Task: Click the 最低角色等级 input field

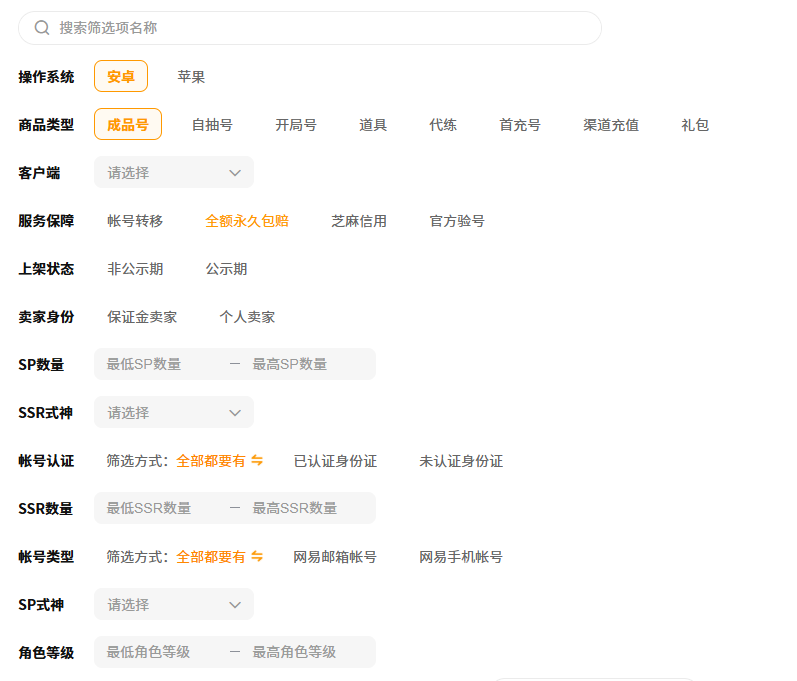Action: coord(160,653)
